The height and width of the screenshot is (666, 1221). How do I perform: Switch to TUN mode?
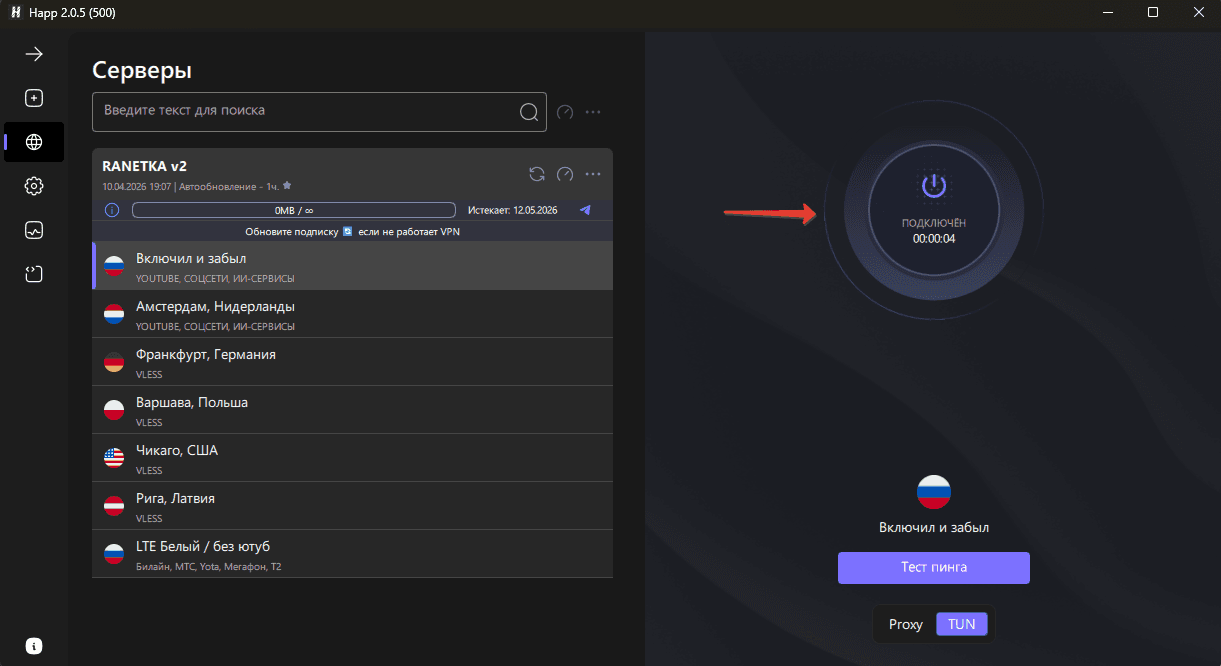click(962, 624)
